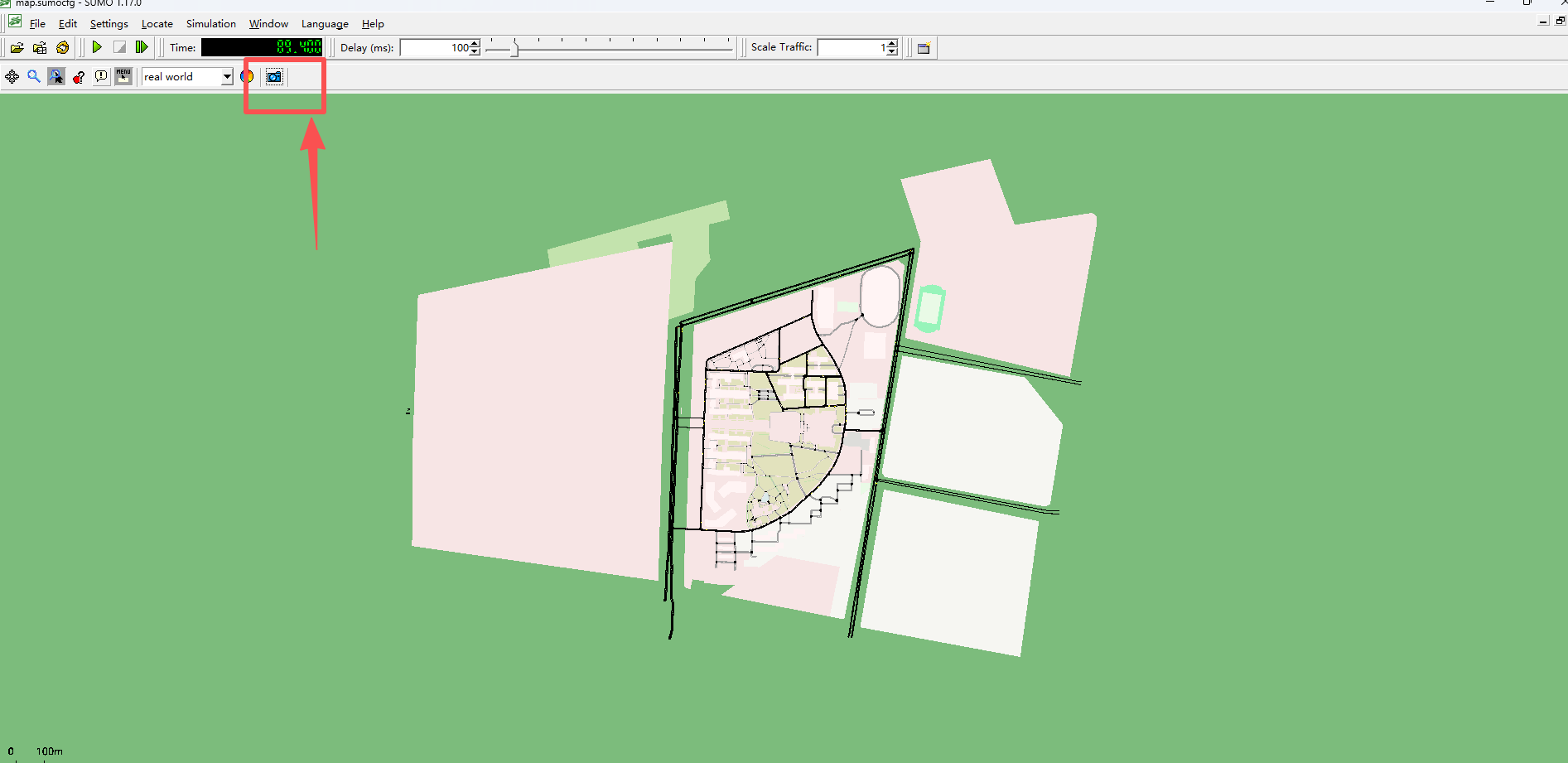Open network file icon
Image resolution: width=1568 pixels, height=763 pixels.
pos(40,48)
